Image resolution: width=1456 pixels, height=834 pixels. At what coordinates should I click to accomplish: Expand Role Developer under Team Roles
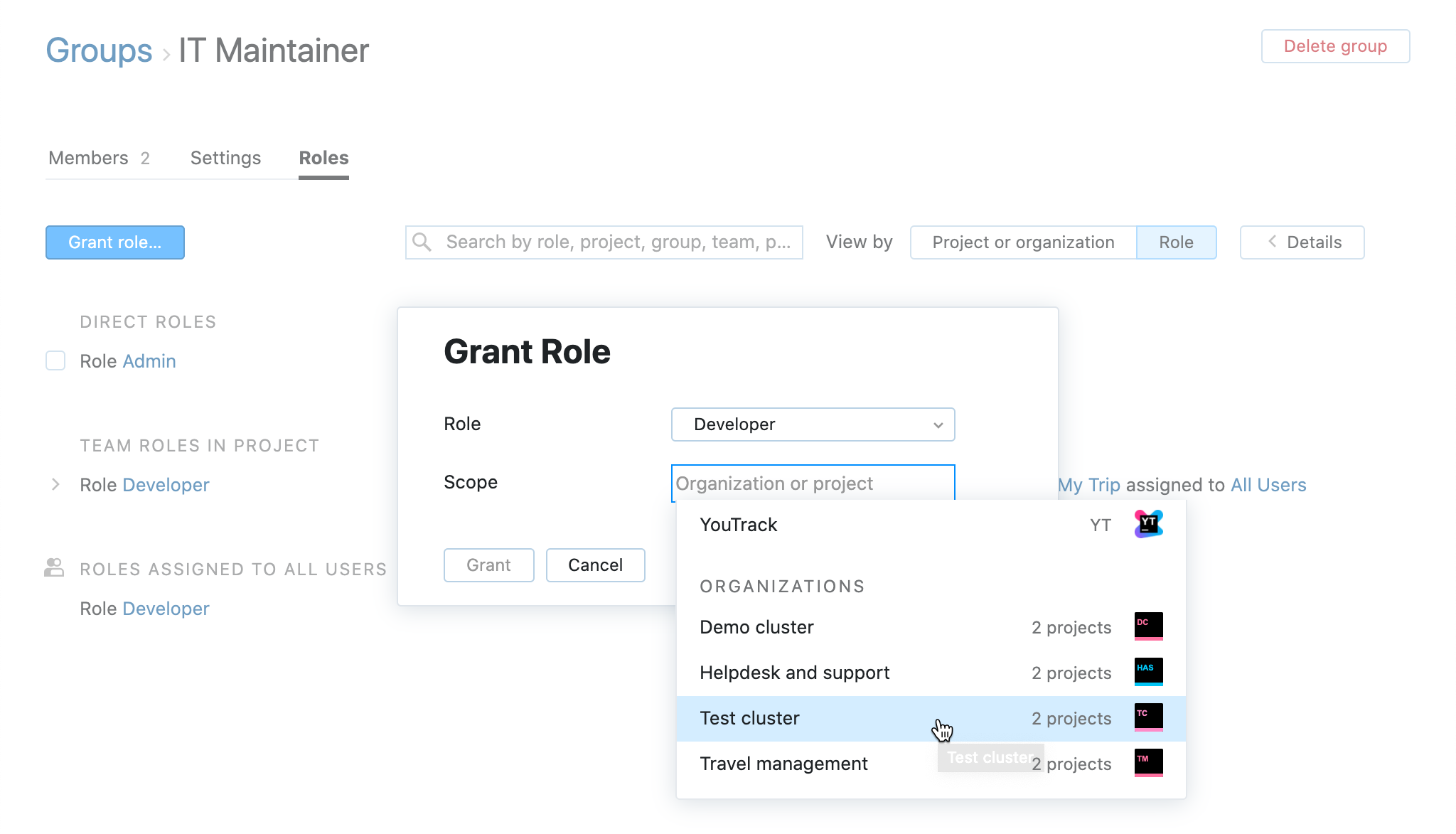(x=55, y=485)
